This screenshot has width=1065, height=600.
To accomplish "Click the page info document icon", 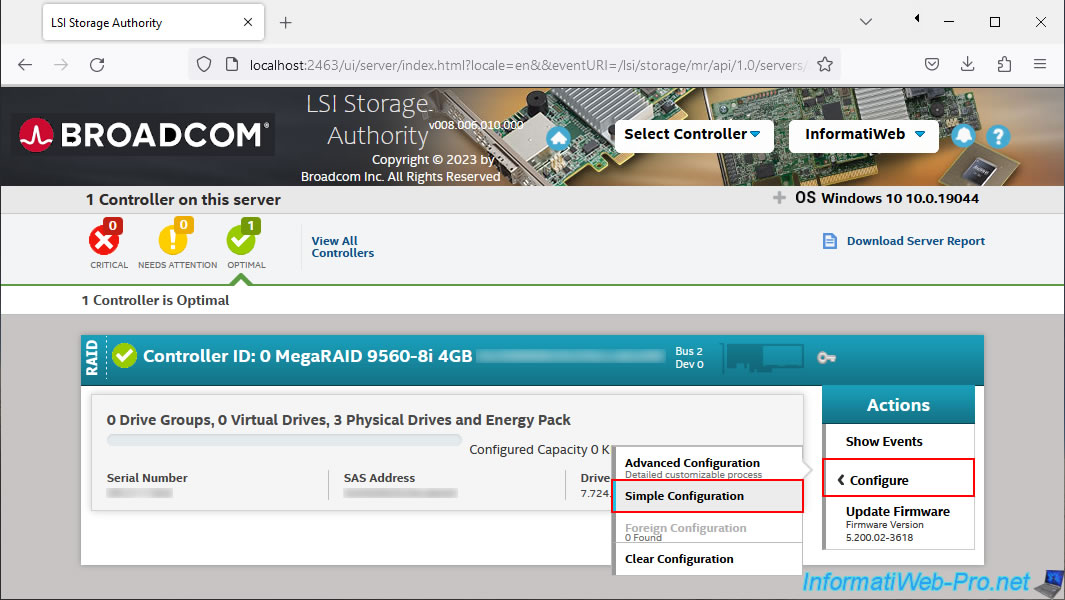I will coord(232,65).
